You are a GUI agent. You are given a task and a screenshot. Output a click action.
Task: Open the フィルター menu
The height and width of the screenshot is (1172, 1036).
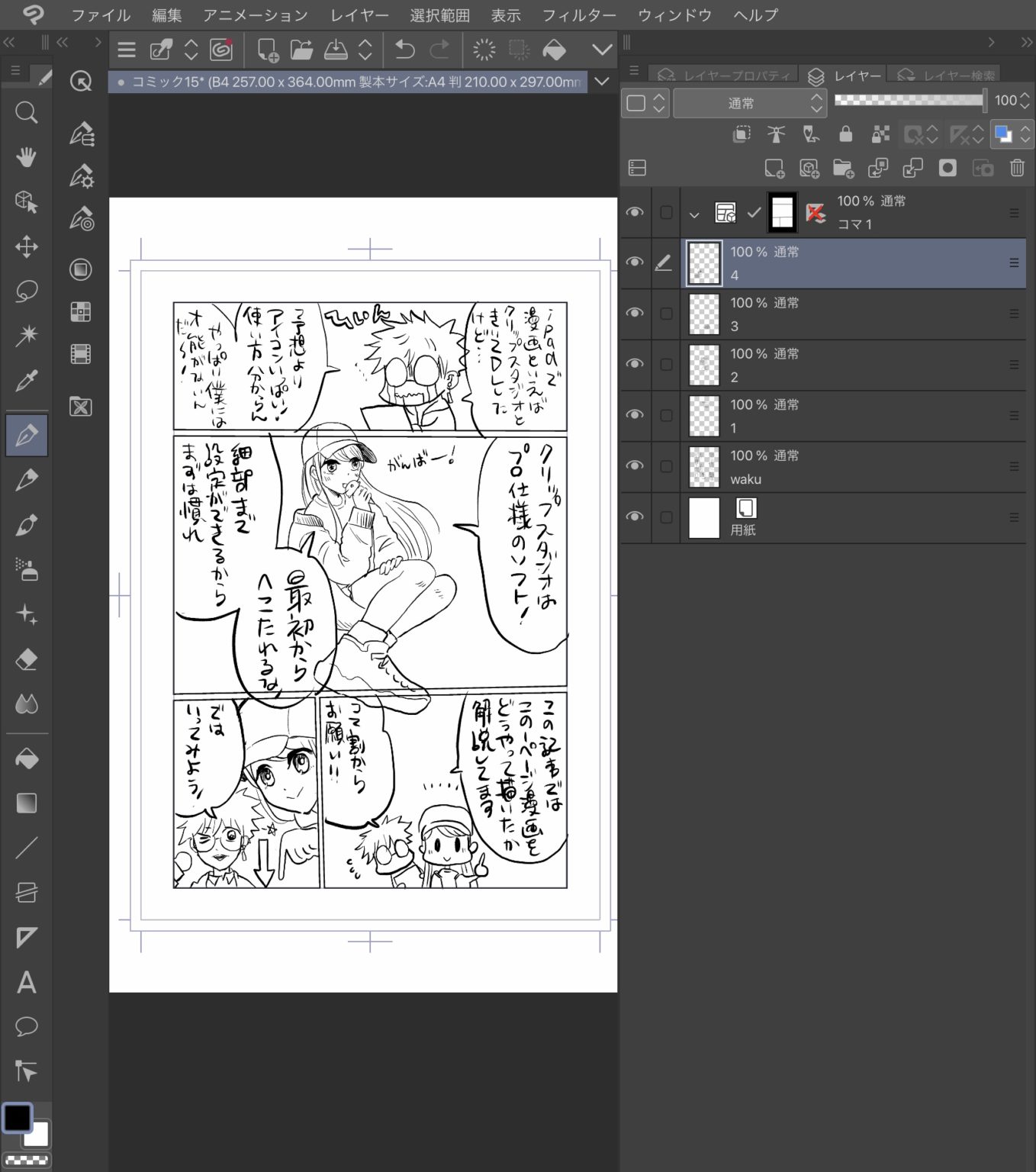579,14
